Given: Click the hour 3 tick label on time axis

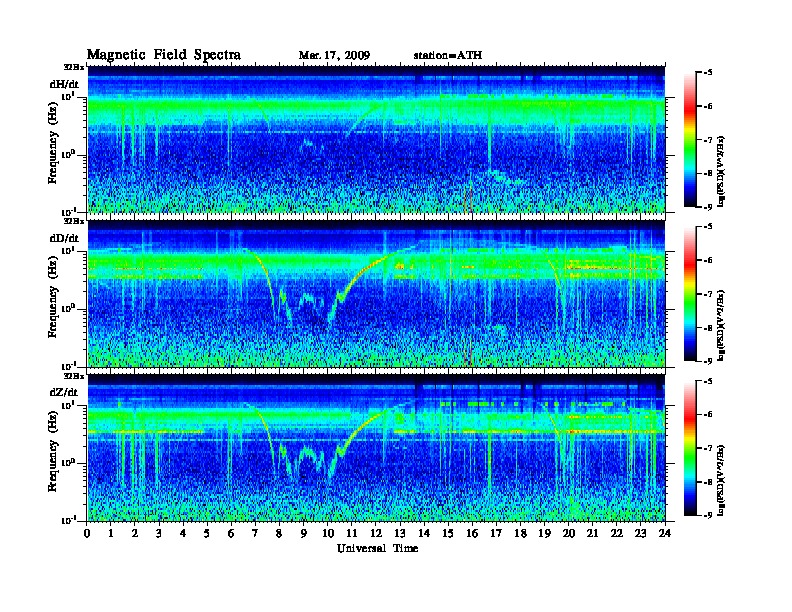Looking at the screenshot, I should [x=159, y=533].
